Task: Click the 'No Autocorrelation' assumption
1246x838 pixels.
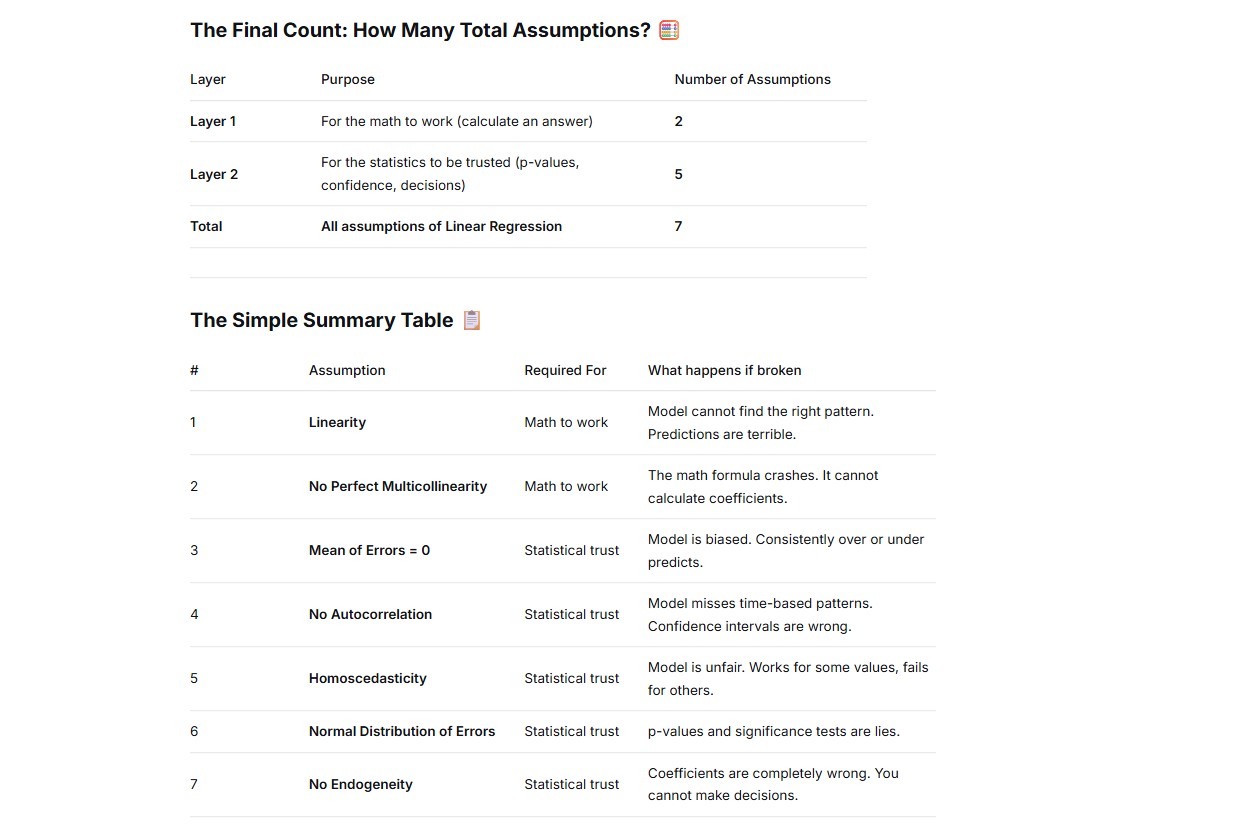Action: click(x=370, y=614)
